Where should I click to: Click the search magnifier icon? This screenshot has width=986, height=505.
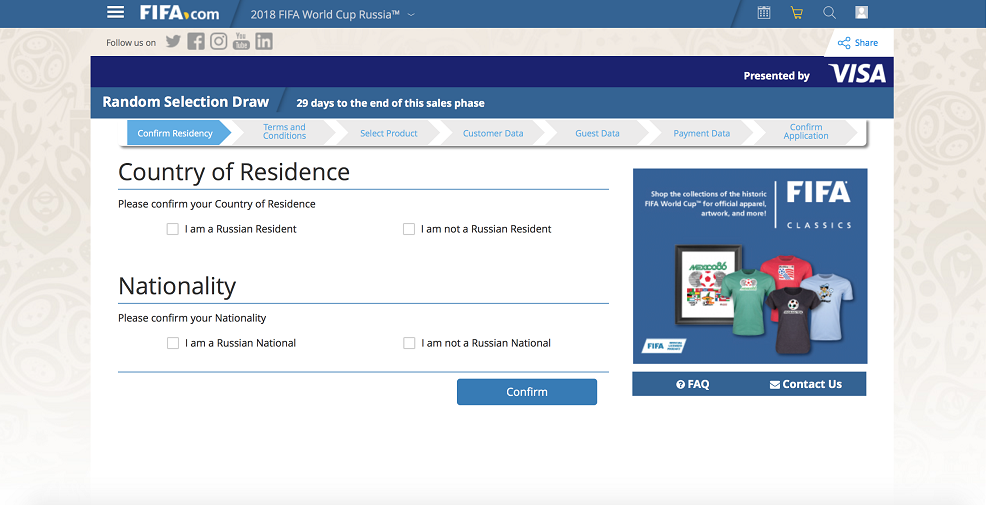(829, 13)
